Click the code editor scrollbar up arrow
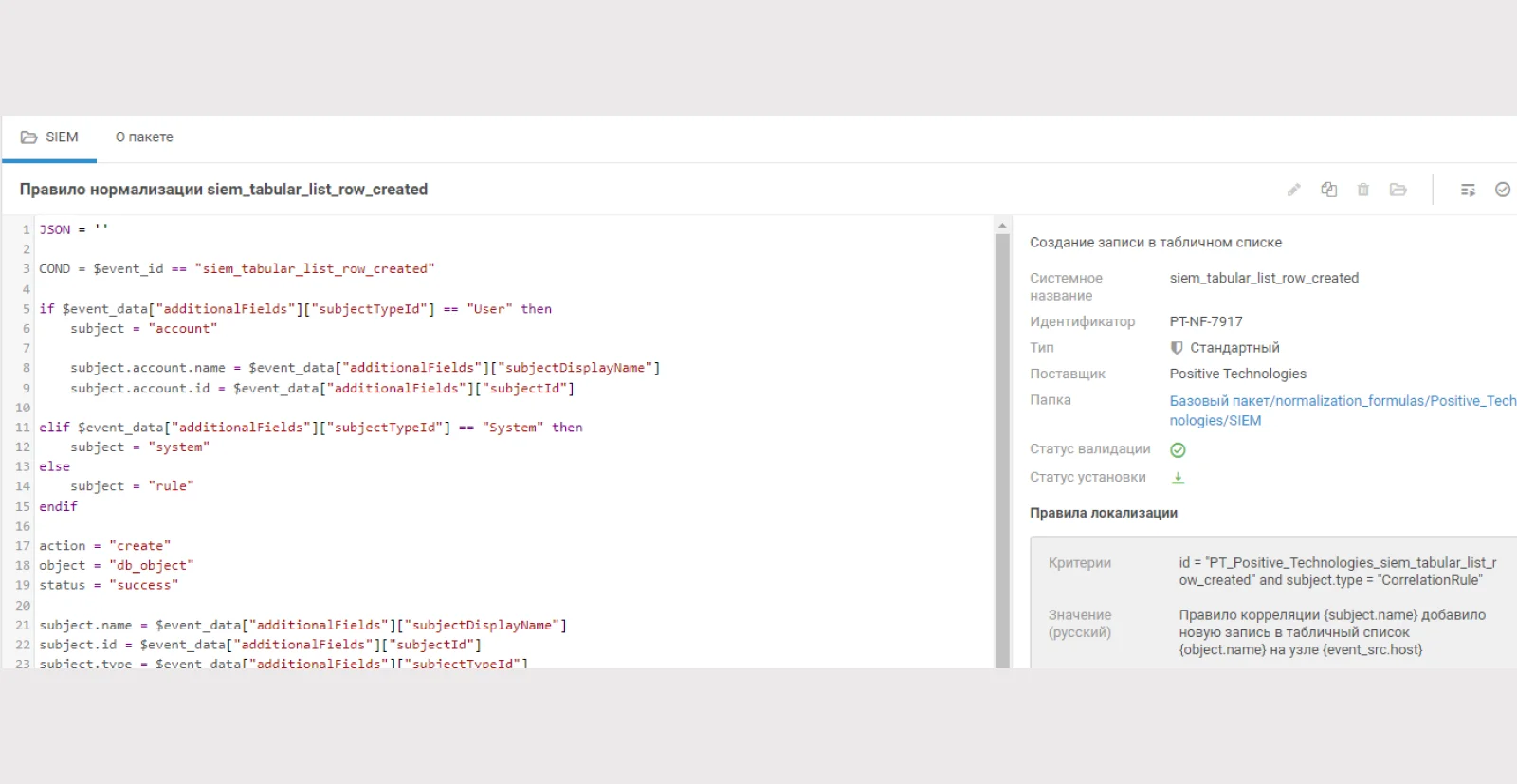The height and width of the screenshot is (784, 1517). coord(1002,226)
